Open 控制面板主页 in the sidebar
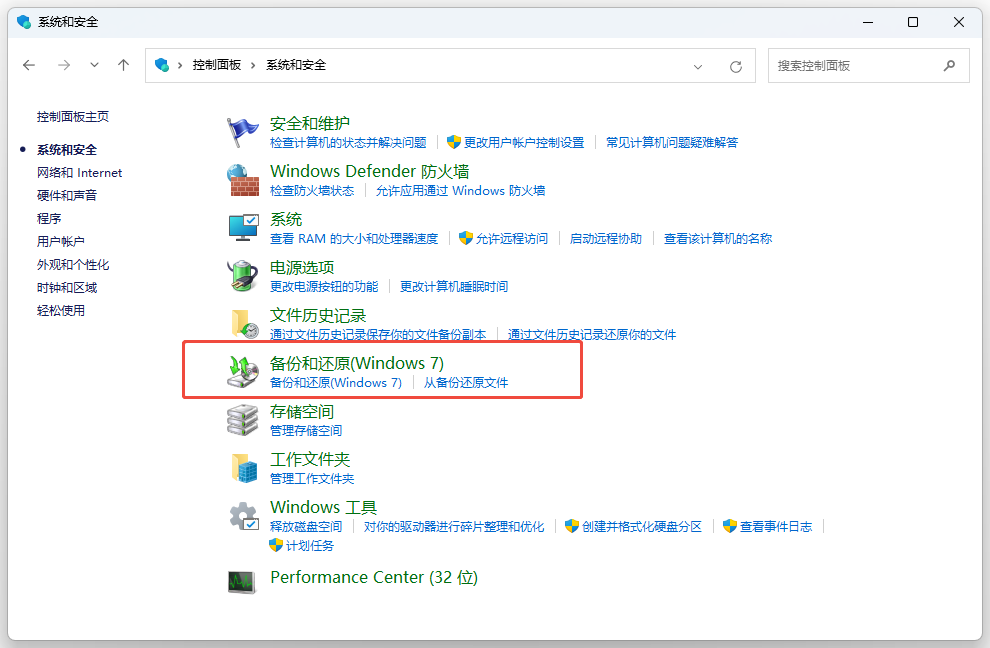Viewport: 990px width, 648px height. coord(73,117)
